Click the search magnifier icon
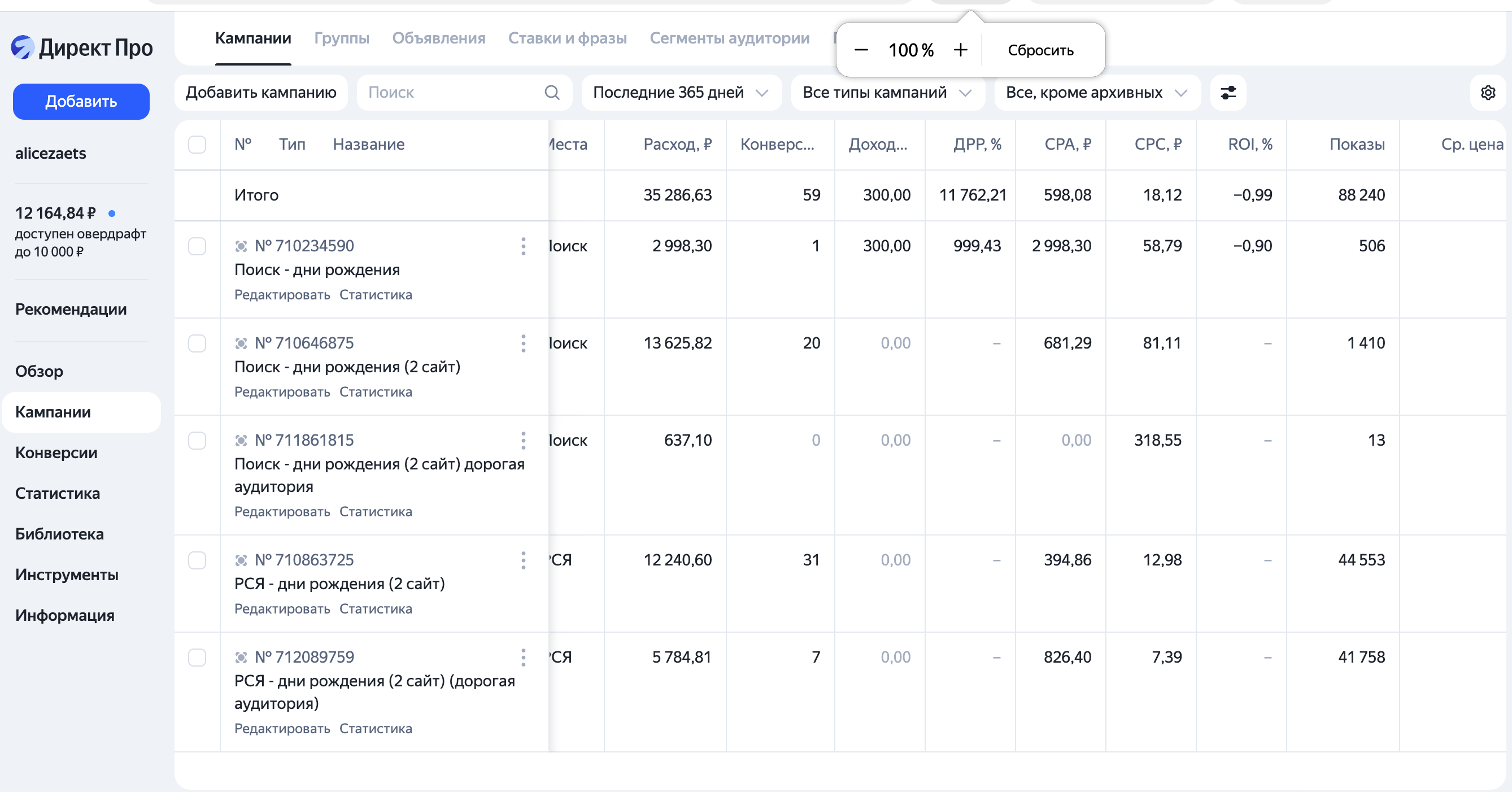Screen dimensions: 1512x792 [552, 93]
